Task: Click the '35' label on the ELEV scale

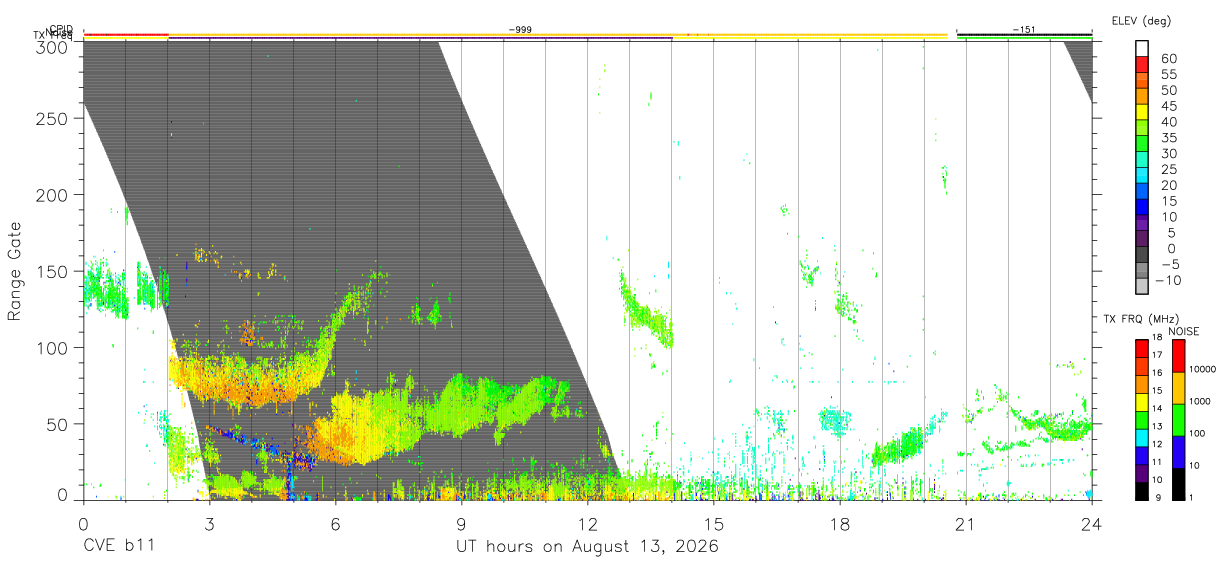Action: click(1168, 138)
